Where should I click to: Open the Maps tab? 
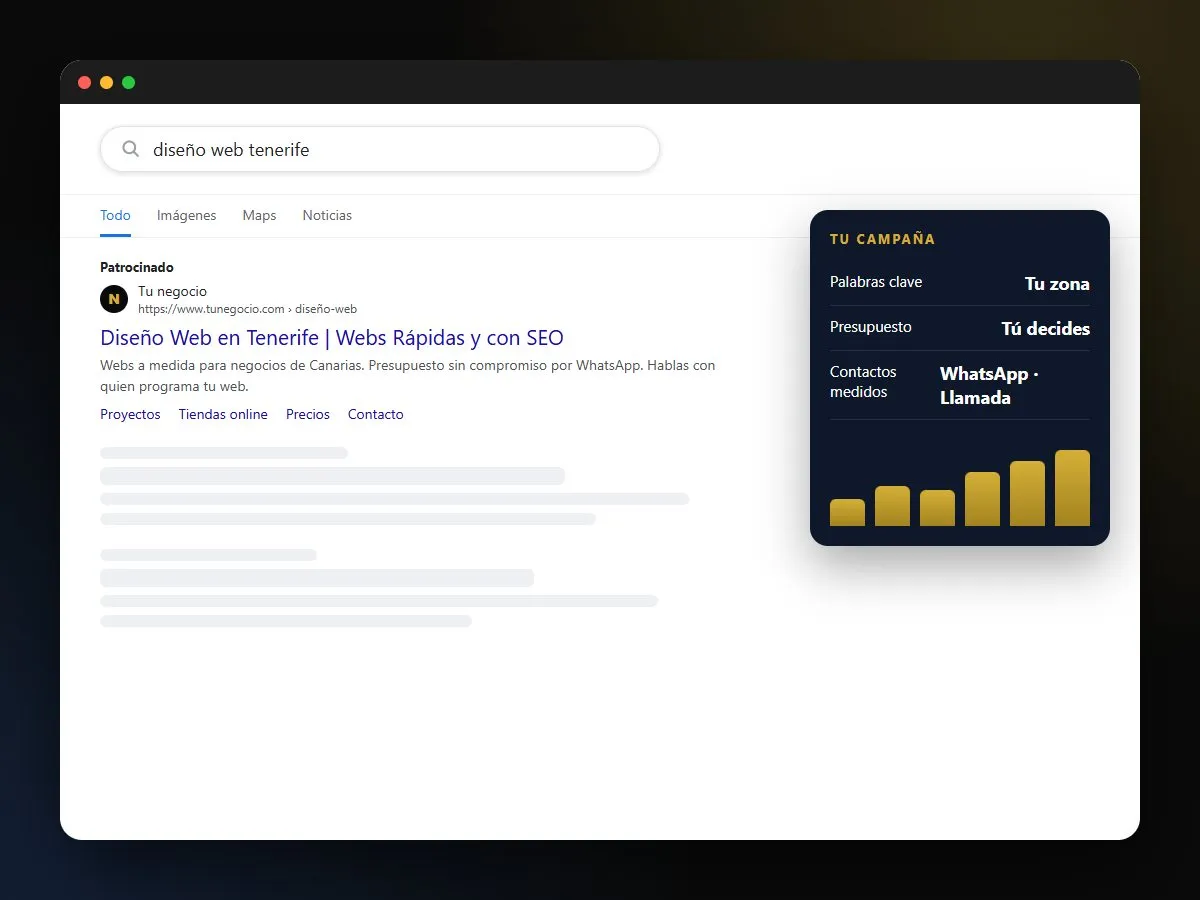coord(259,215)
